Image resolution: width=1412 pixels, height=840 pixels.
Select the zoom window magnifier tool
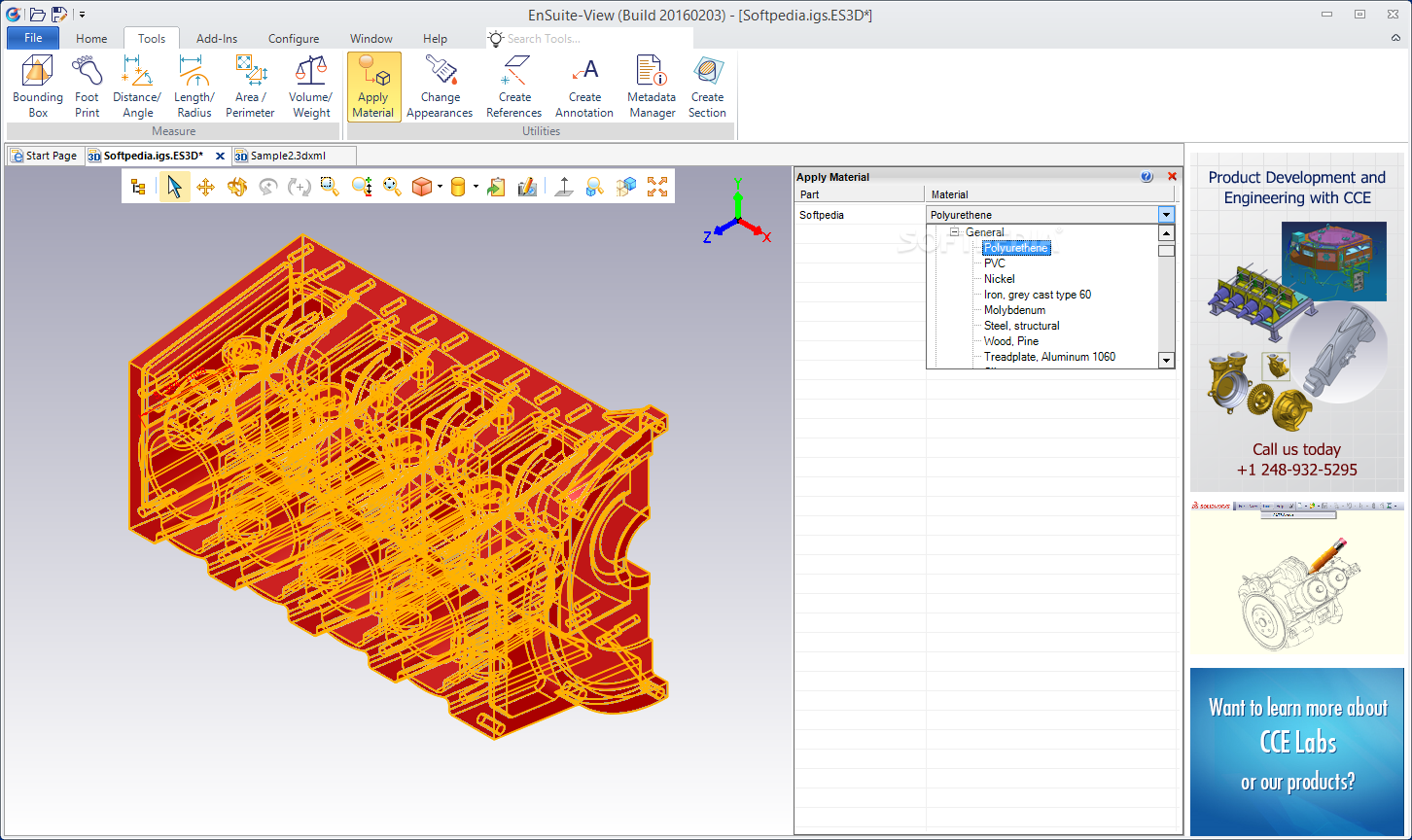[330, 187]
